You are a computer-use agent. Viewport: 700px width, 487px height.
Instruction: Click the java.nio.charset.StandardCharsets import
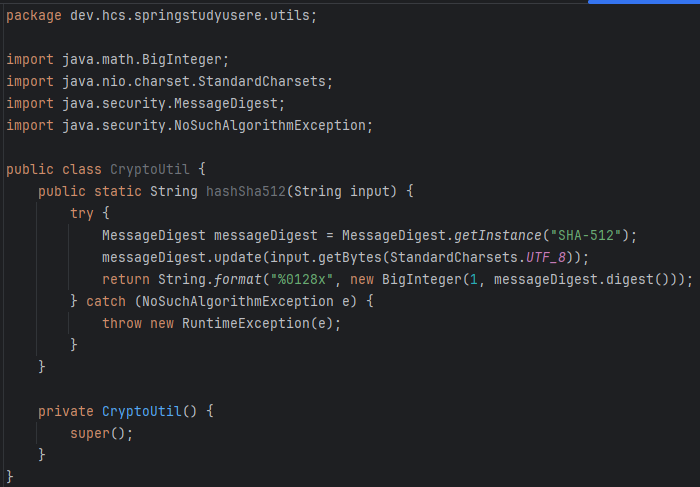point(194,81)
